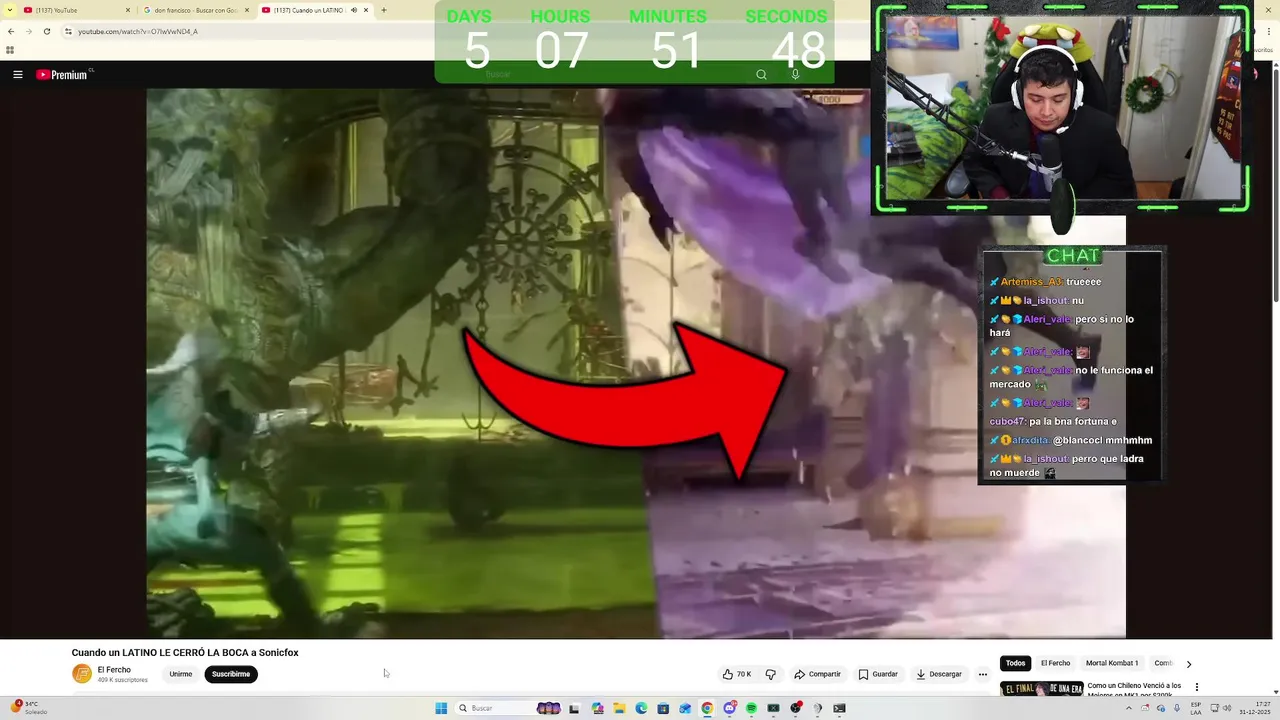Dislike the video with thumbs-down icon

click(x=770, y=674)
